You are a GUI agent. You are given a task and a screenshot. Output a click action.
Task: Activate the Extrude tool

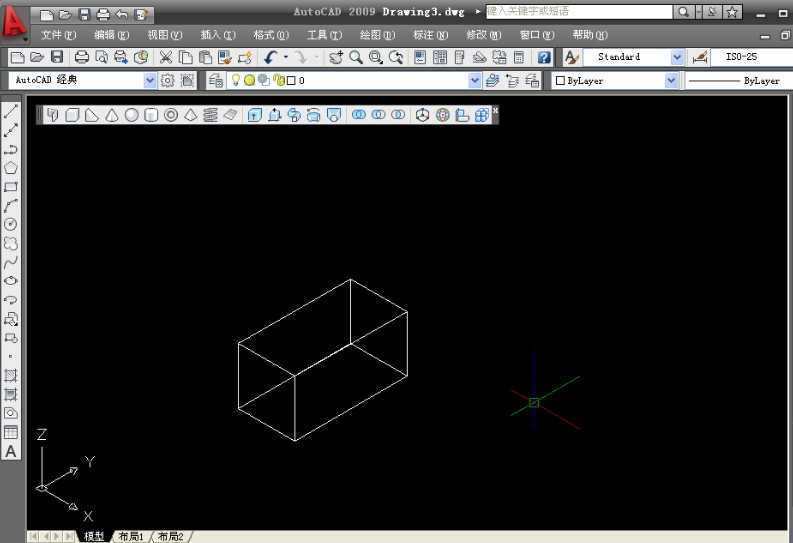tap(254, 115)
